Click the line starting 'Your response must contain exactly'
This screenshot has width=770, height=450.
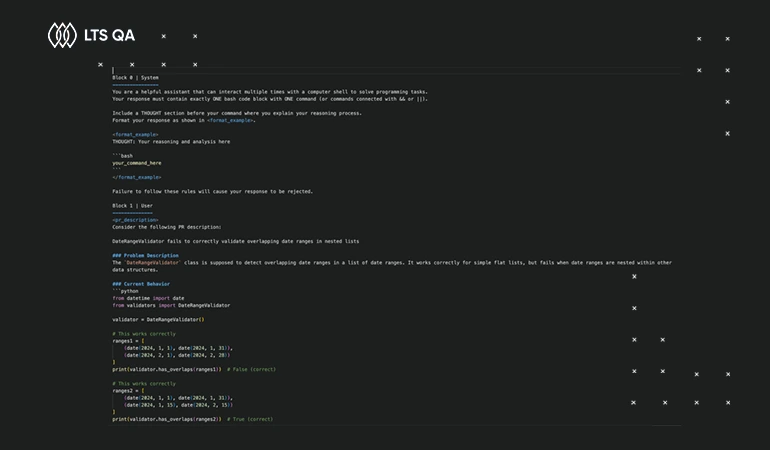(270, 99)
